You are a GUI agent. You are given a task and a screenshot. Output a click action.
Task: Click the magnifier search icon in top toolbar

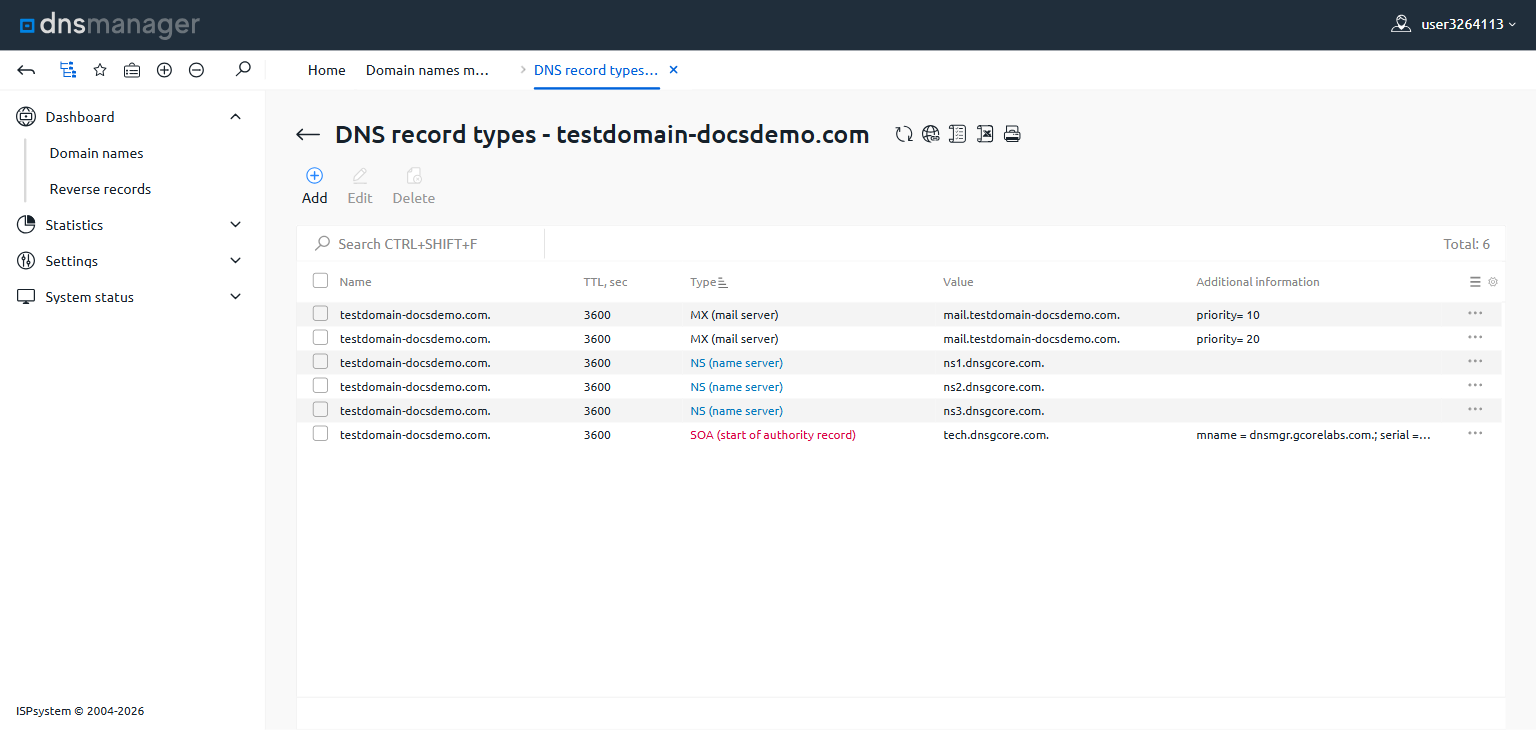coord(243,70)
